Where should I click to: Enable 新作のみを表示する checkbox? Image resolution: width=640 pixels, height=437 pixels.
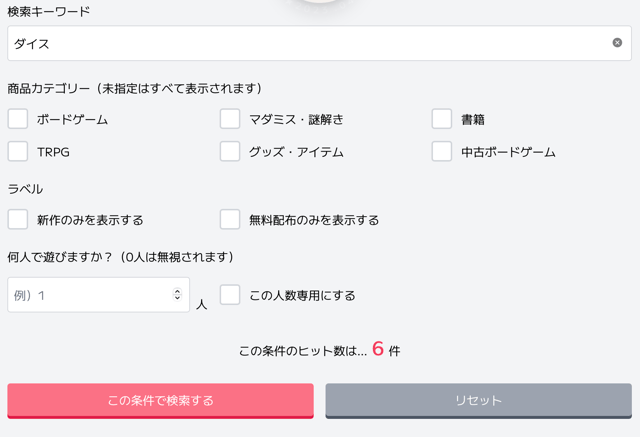coord(18,220)
